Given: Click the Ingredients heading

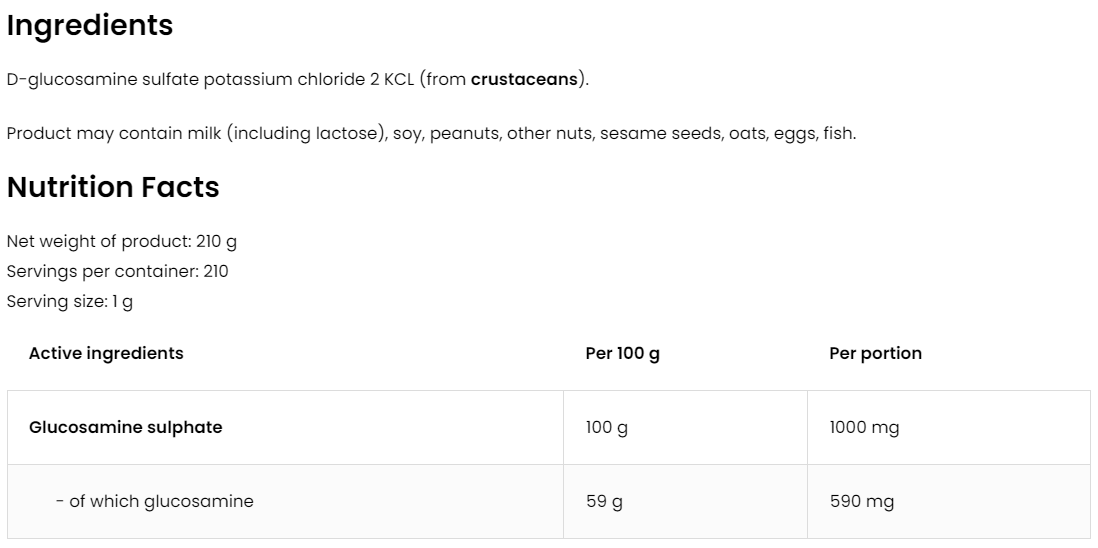Looking at the screenshot, I should tap(90, 26).
